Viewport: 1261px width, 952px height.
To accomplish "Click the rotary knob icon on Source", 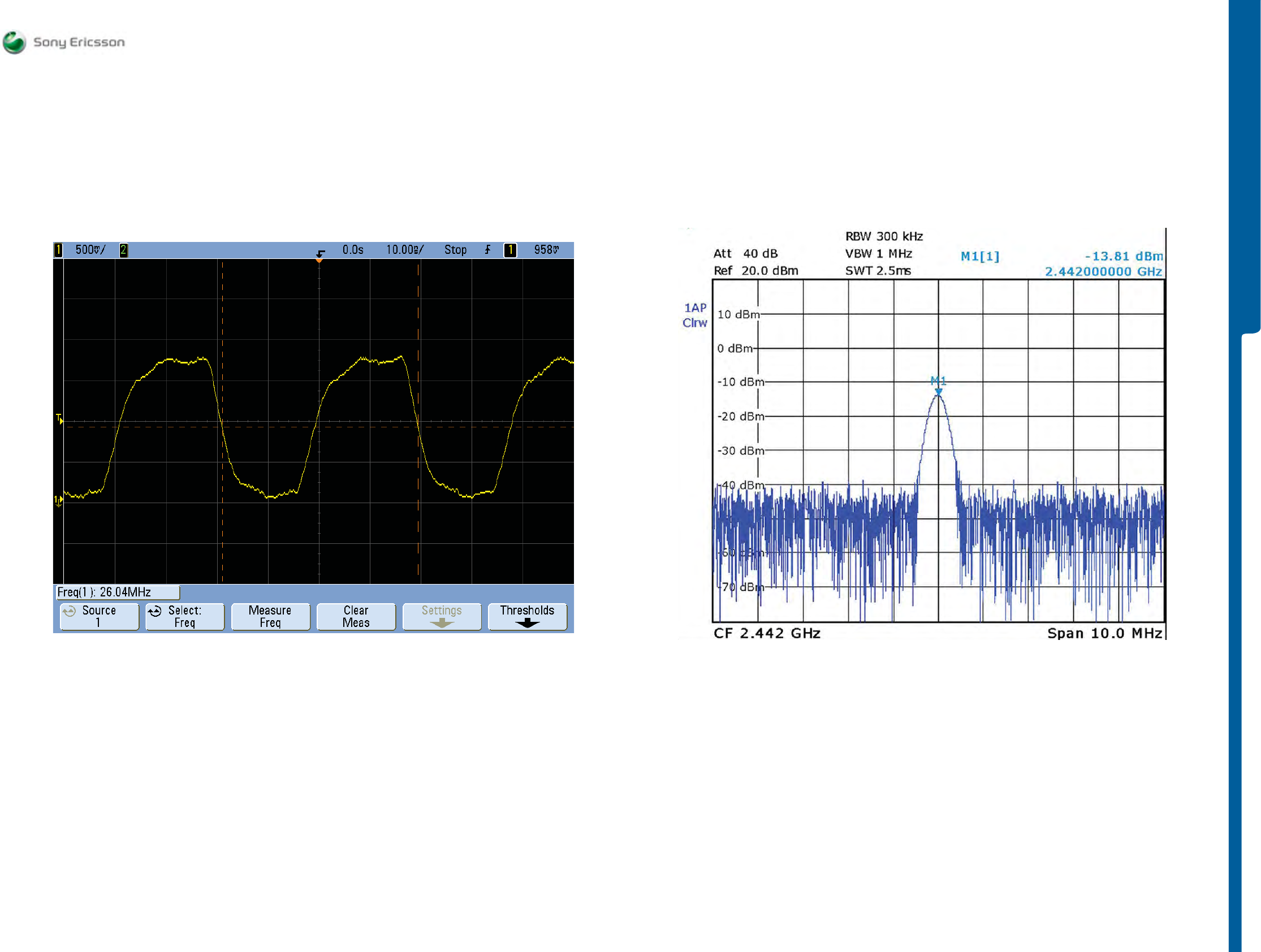I will pos(70,611).
